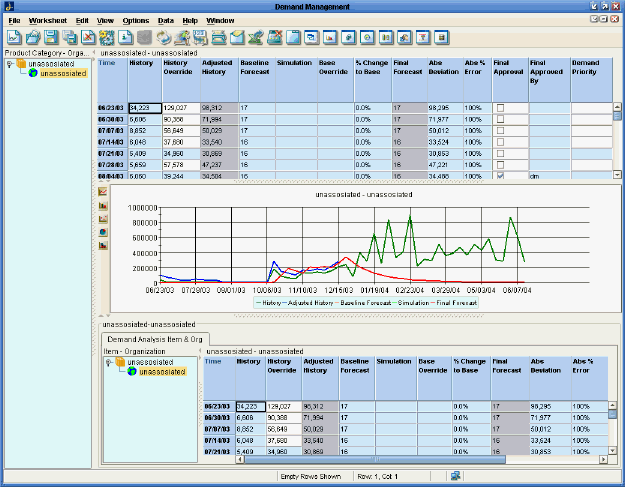
Task: Click top table scrollbar up arrow
Action: [x=617, y=107]
